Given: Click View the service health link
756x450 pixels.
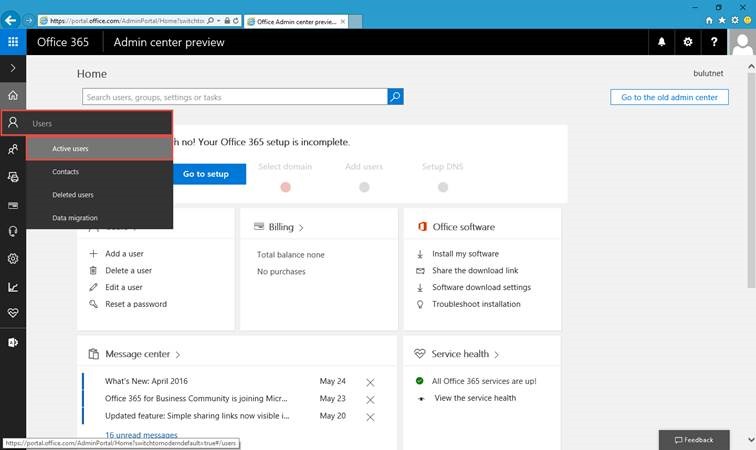Looking at the screenshot, I should tap(475, 398).
